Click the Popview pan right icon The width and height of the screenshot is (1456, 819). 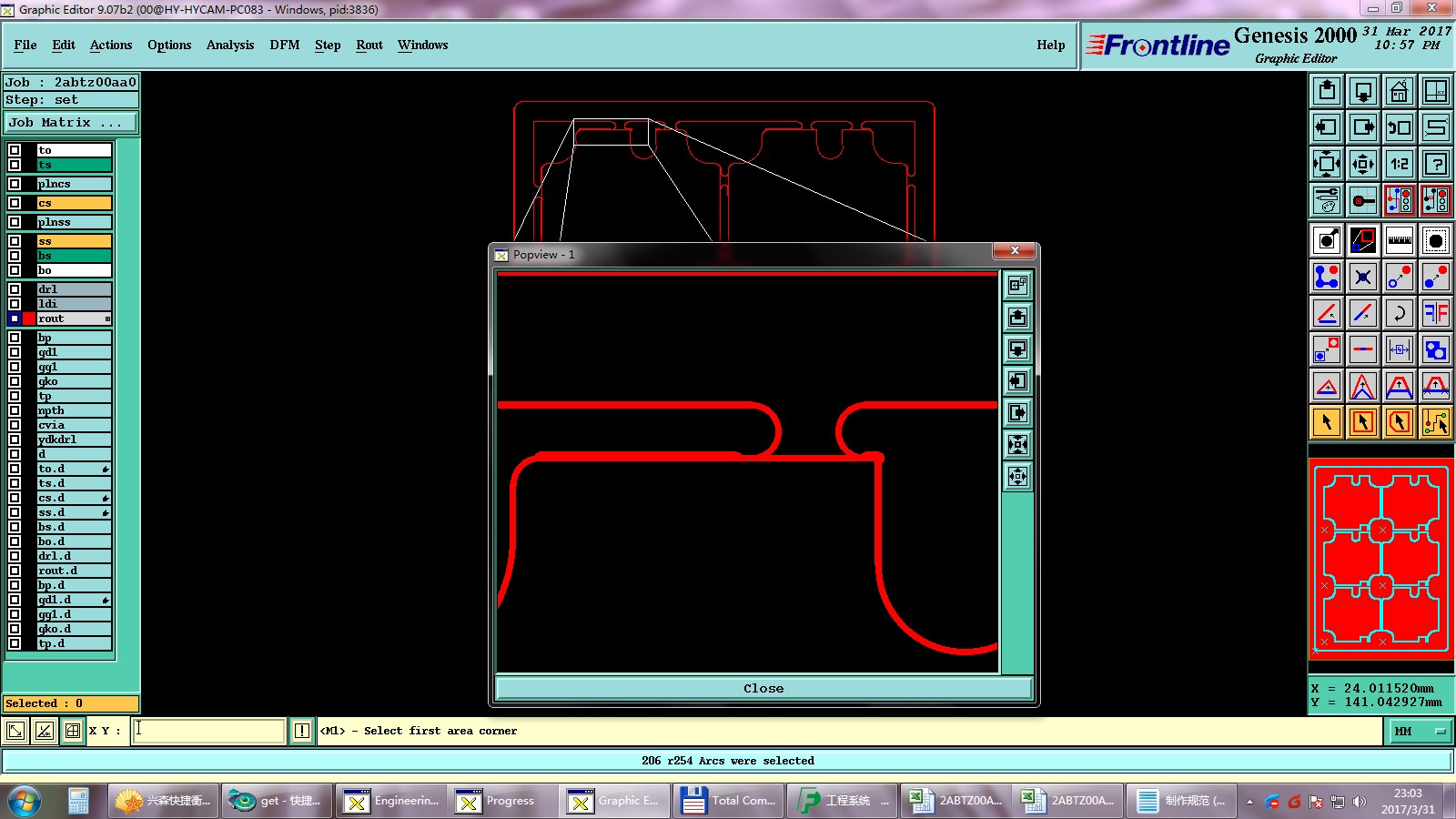click(1017, 412)
